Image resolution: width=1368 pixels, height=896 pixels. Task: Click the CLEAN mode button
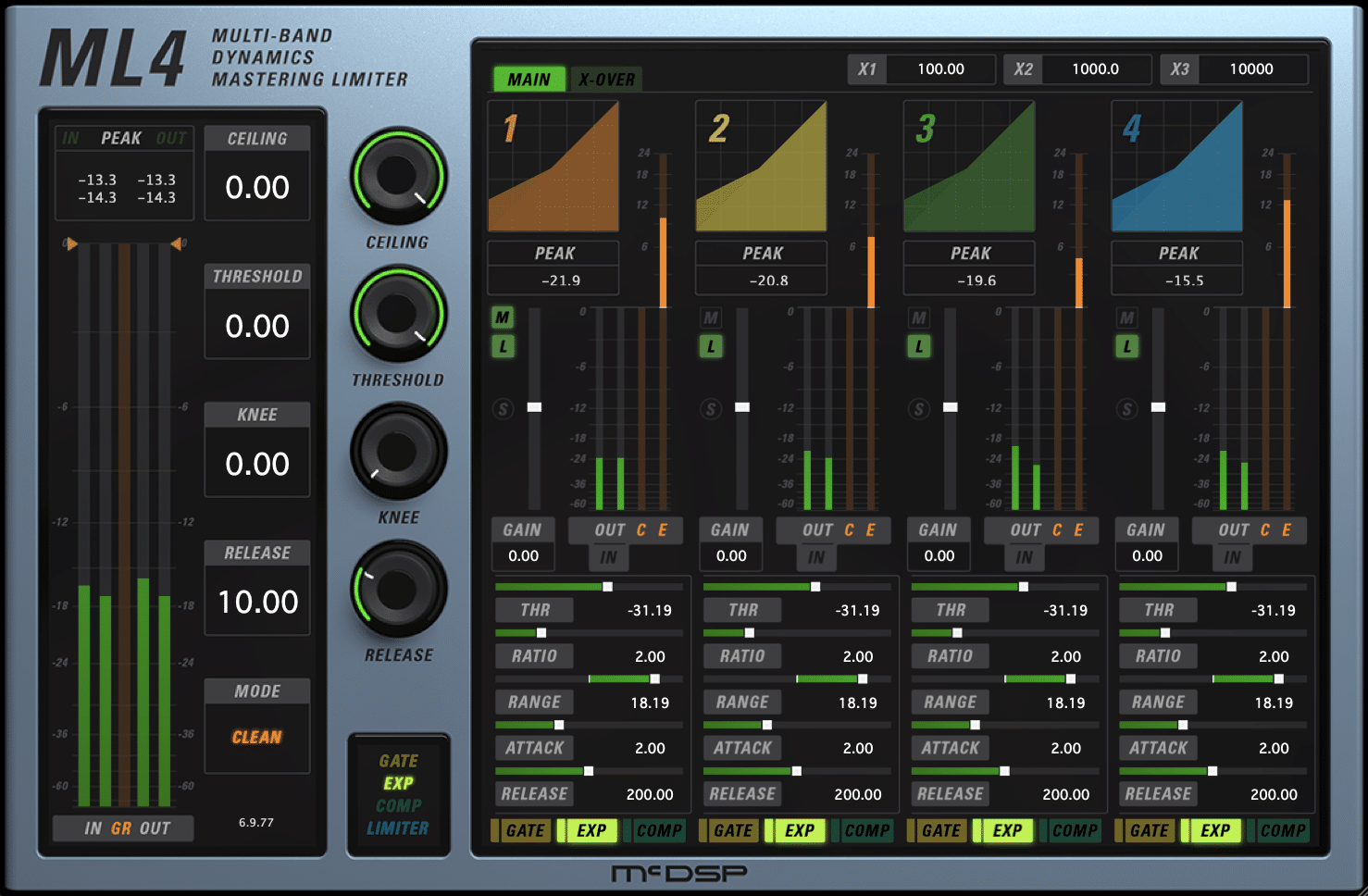[256, 736]
